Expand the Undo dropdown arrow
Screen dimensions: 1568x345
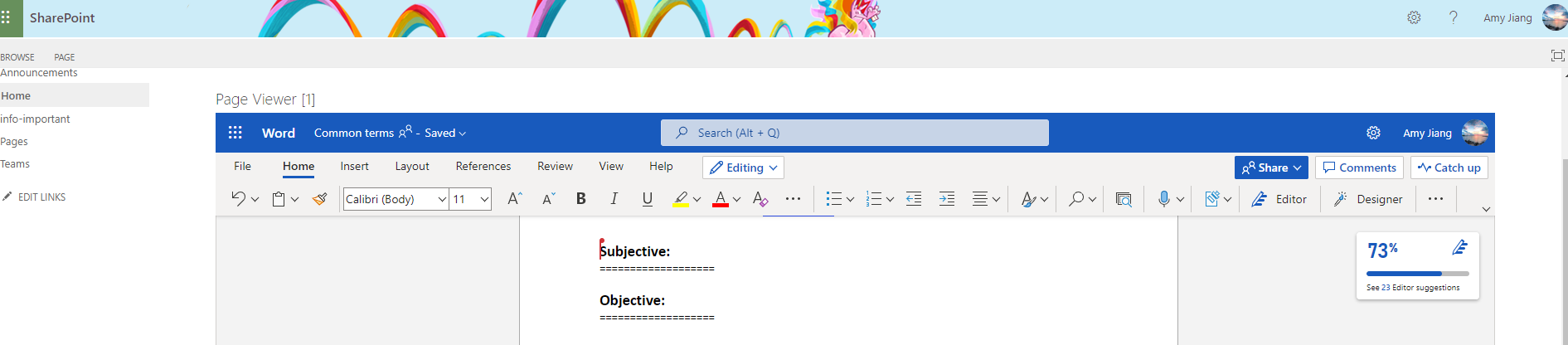(255, 200)
